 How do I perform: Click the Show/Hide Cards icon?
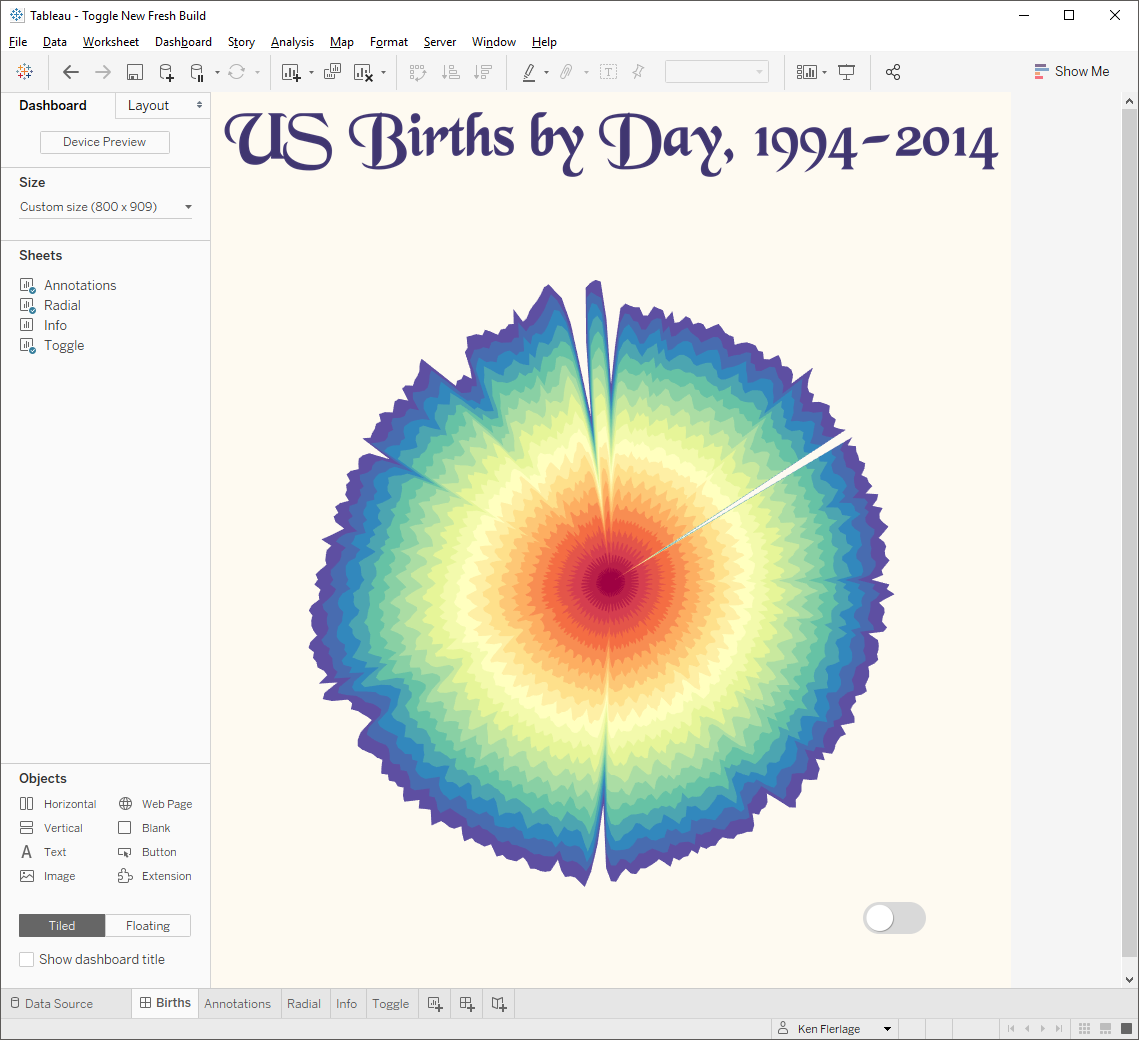(806, 72)
